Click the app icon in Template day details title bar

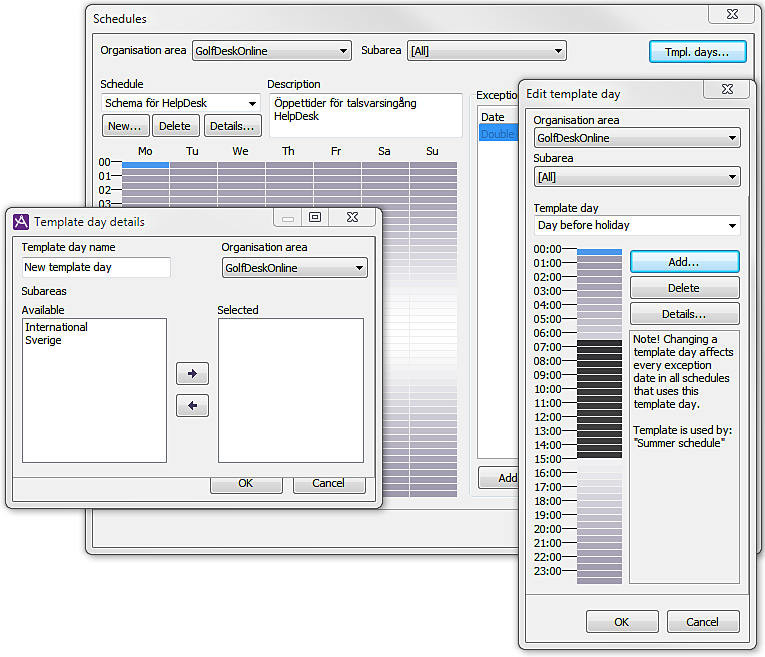click(21, 222)
